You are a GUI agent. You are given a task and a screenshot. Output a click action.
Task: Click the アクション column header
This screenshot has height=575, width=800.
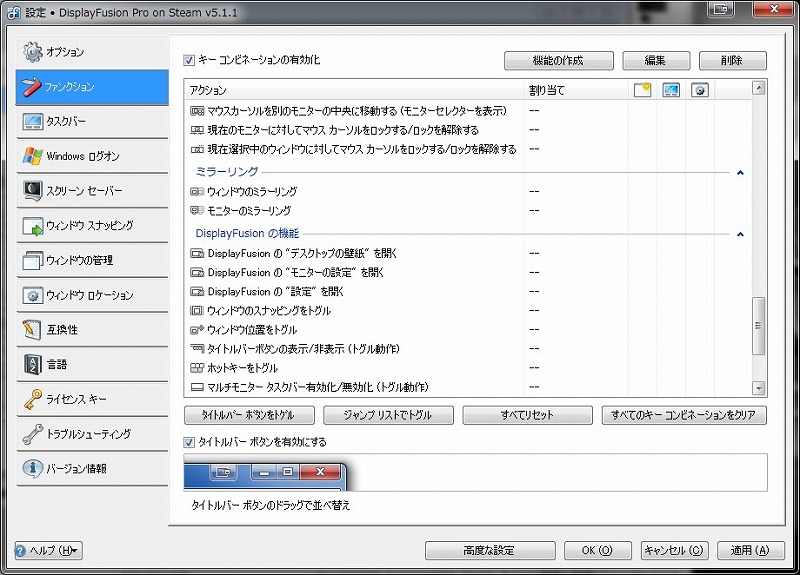(x=354, y=90)
